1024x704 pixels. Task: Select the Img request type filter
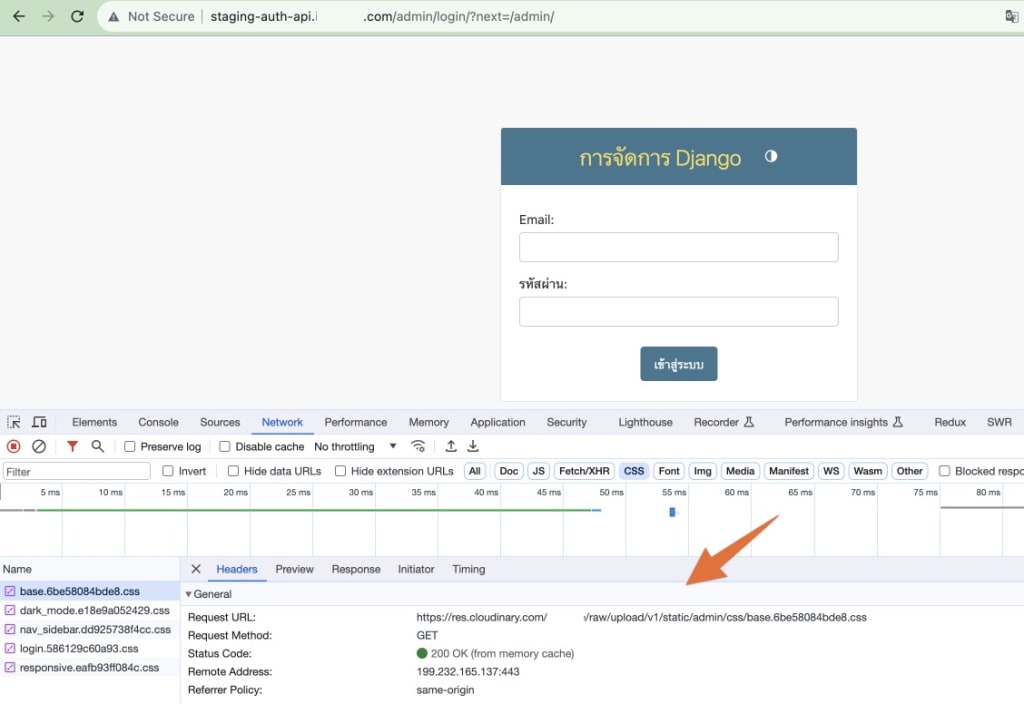click(703, 471)
